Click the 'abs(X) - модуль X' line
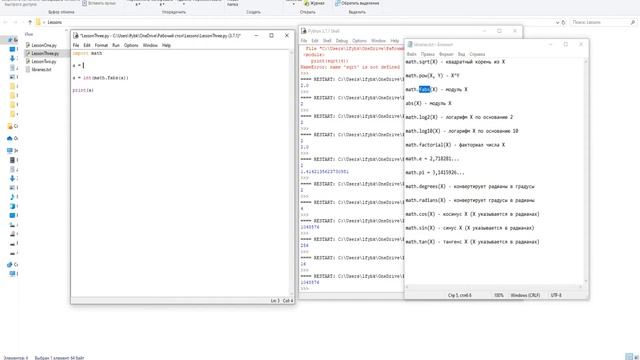Viewport: 640px width, 360px height. click(x=428, y=104)
